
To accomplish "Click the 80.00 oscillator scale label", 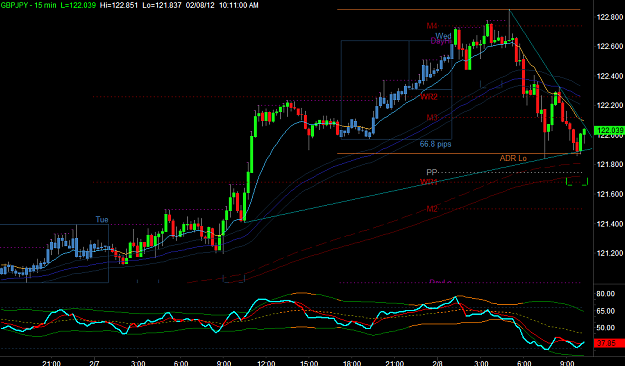I will (x=605, y=294).
